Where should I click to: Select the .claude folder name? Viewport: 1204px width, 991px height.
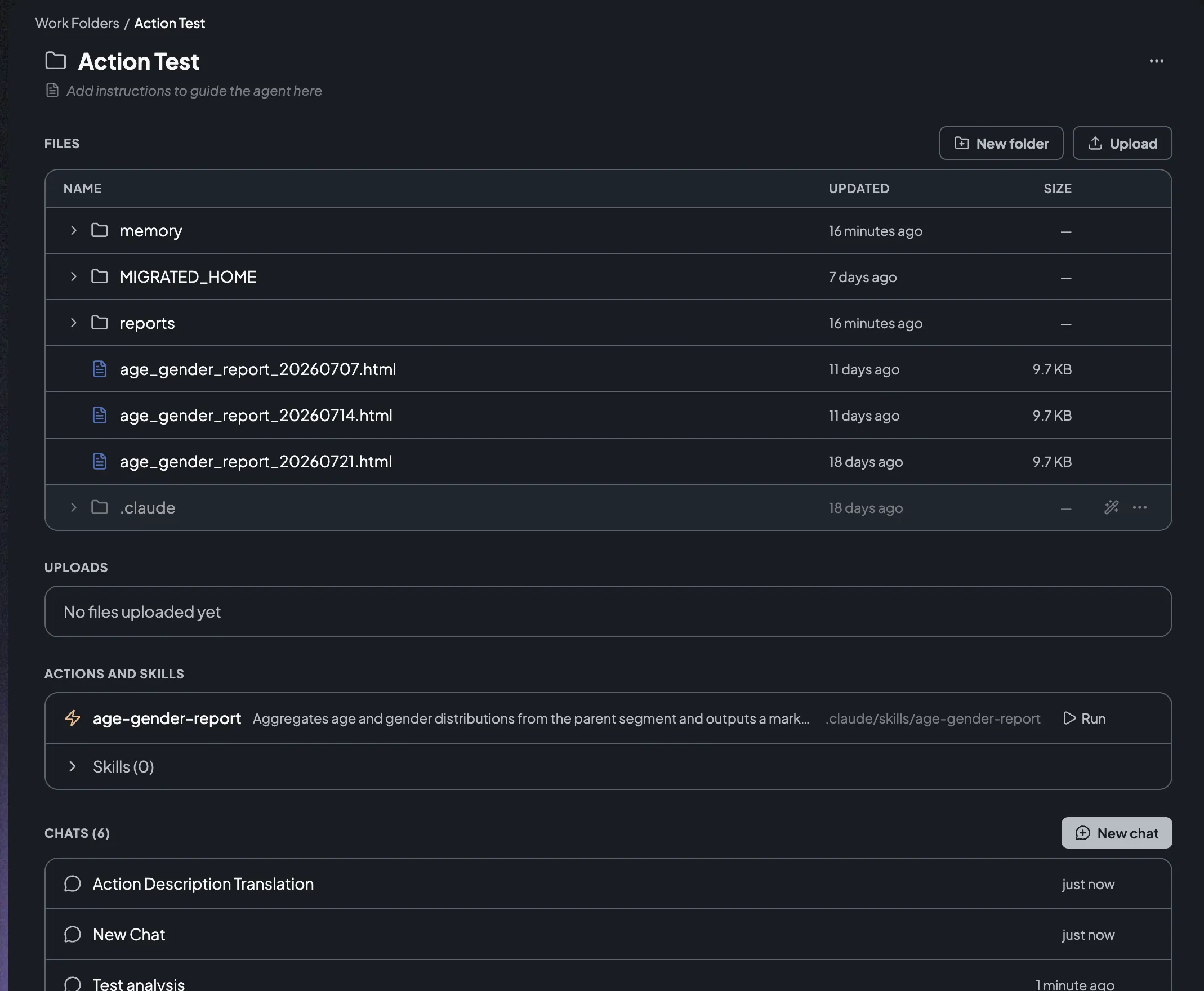[x=148, y=507]
